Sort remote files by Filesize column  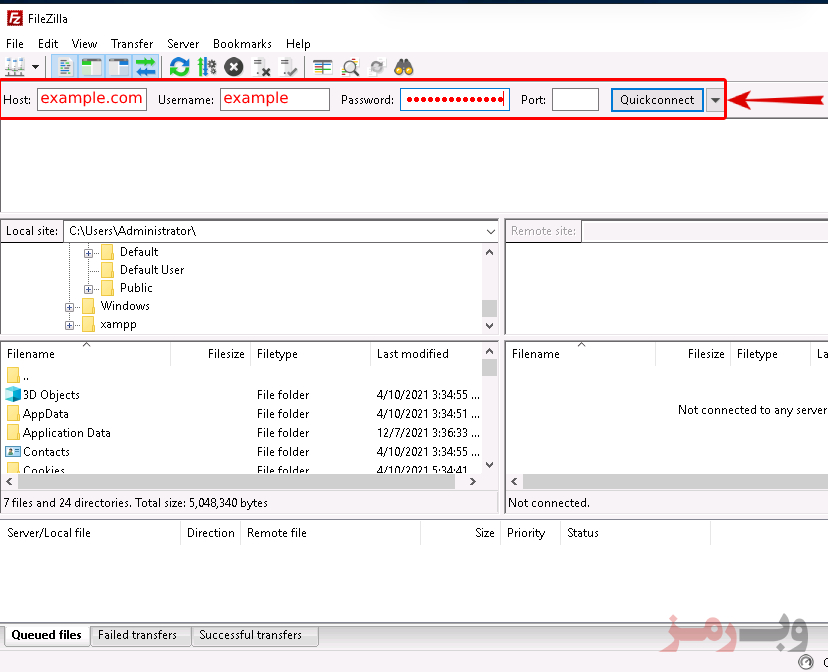click(x=693, y=354)
